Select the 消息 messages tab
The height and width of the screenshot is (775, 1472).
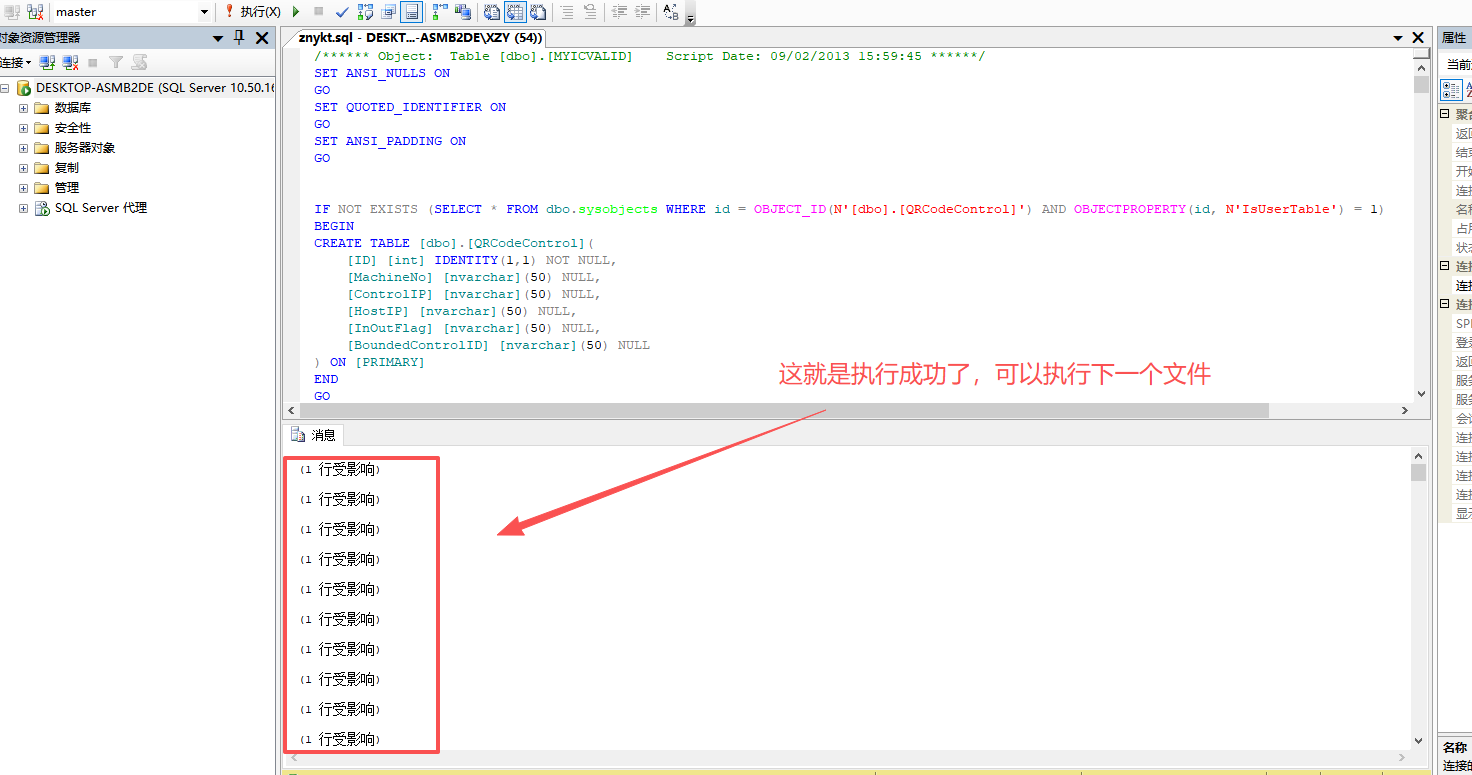coord(314,435)
